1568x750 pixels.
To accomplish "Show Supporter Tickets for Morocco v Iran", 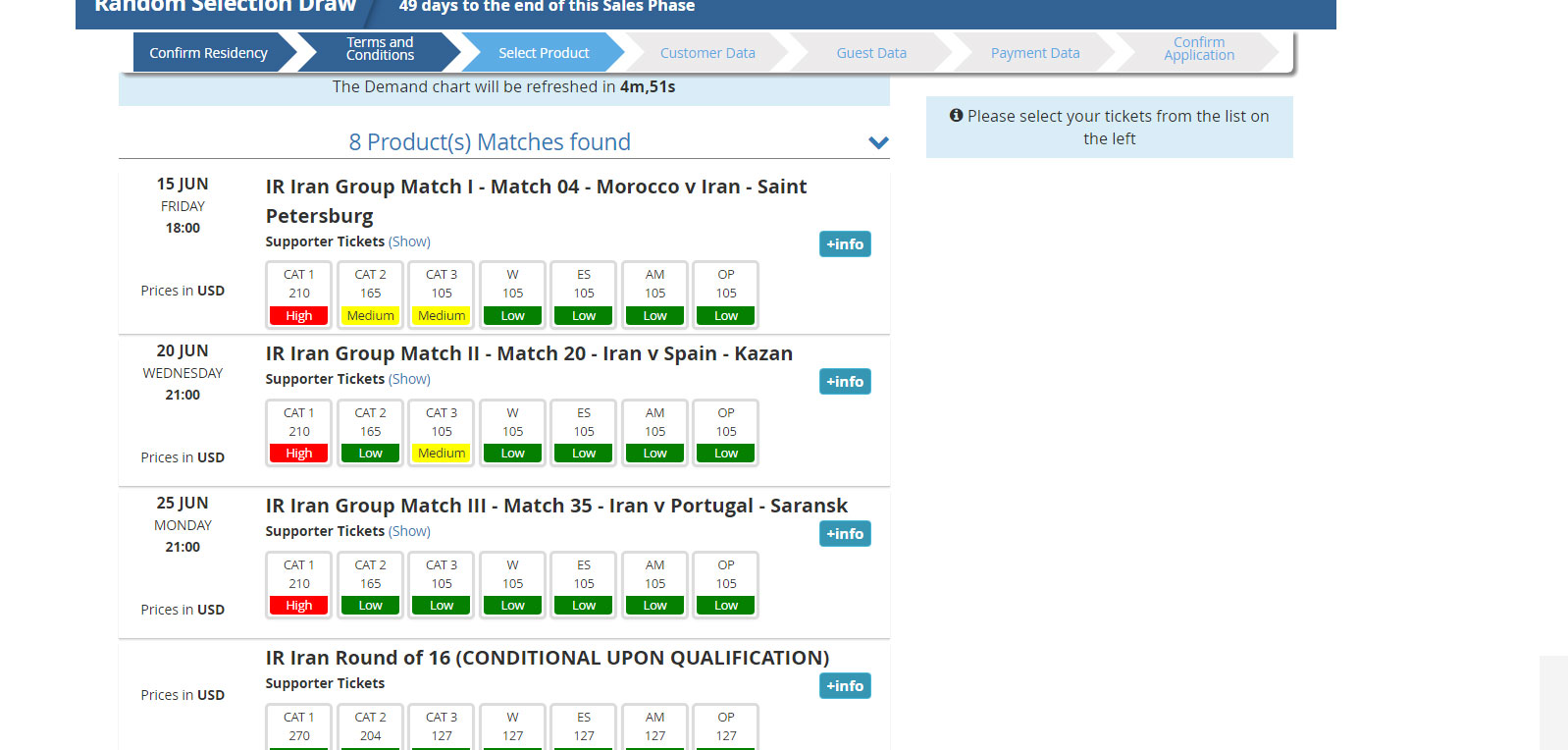I will 409,241.
